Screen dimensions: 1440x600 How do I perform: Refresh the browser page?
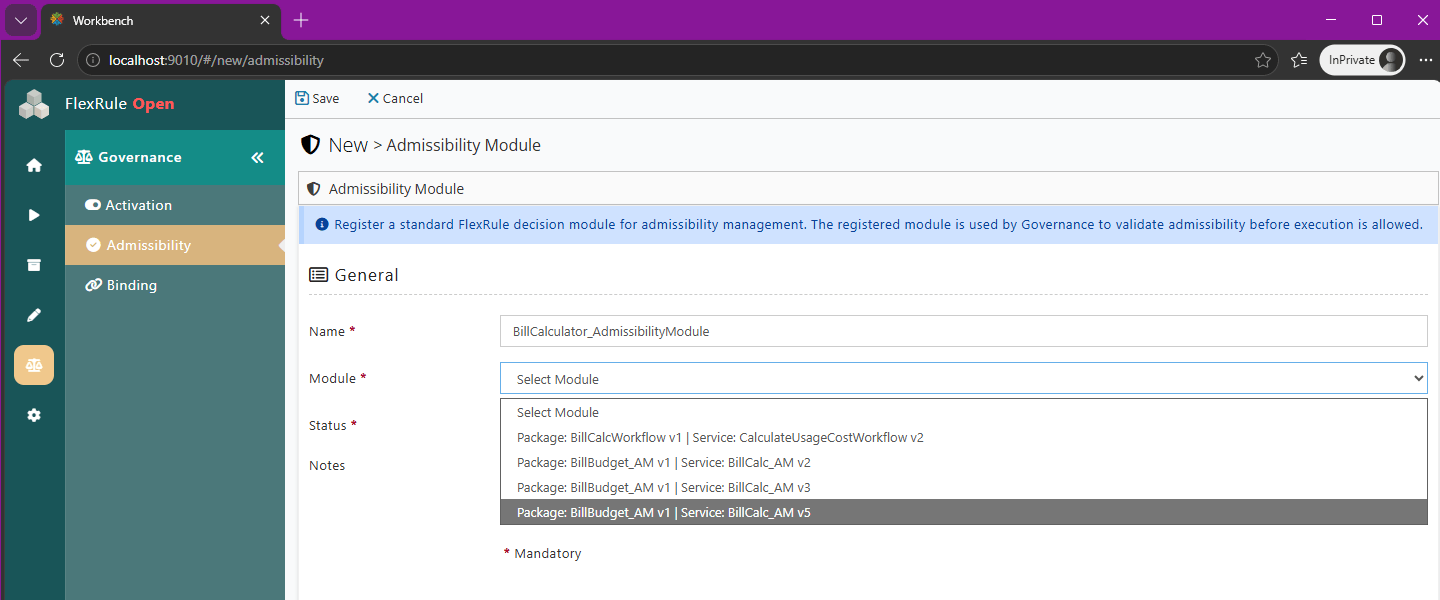click(57, 60)
